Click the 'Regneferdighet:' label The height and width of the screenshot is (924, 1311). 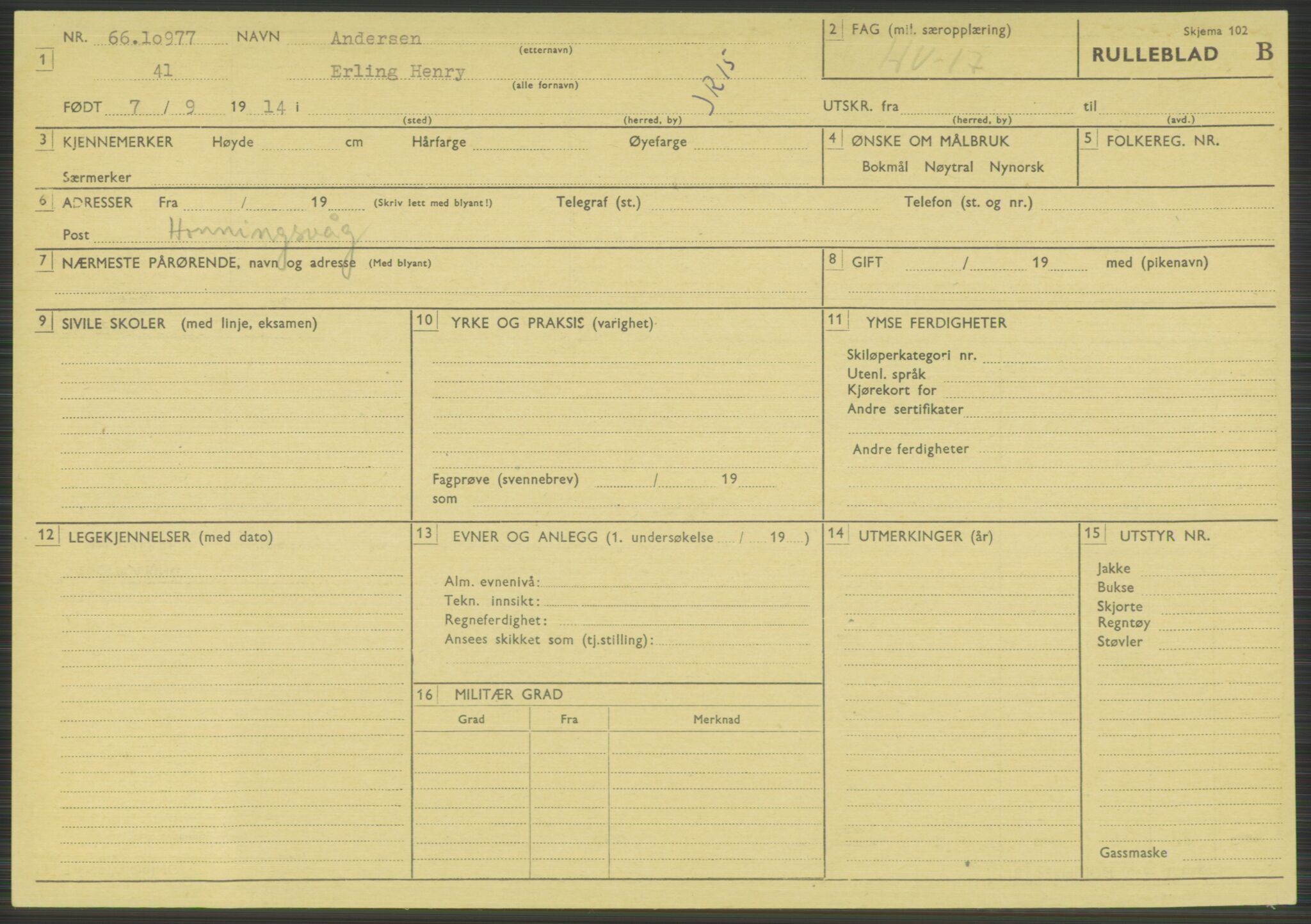pyautogui.click(x=496, y=620)
